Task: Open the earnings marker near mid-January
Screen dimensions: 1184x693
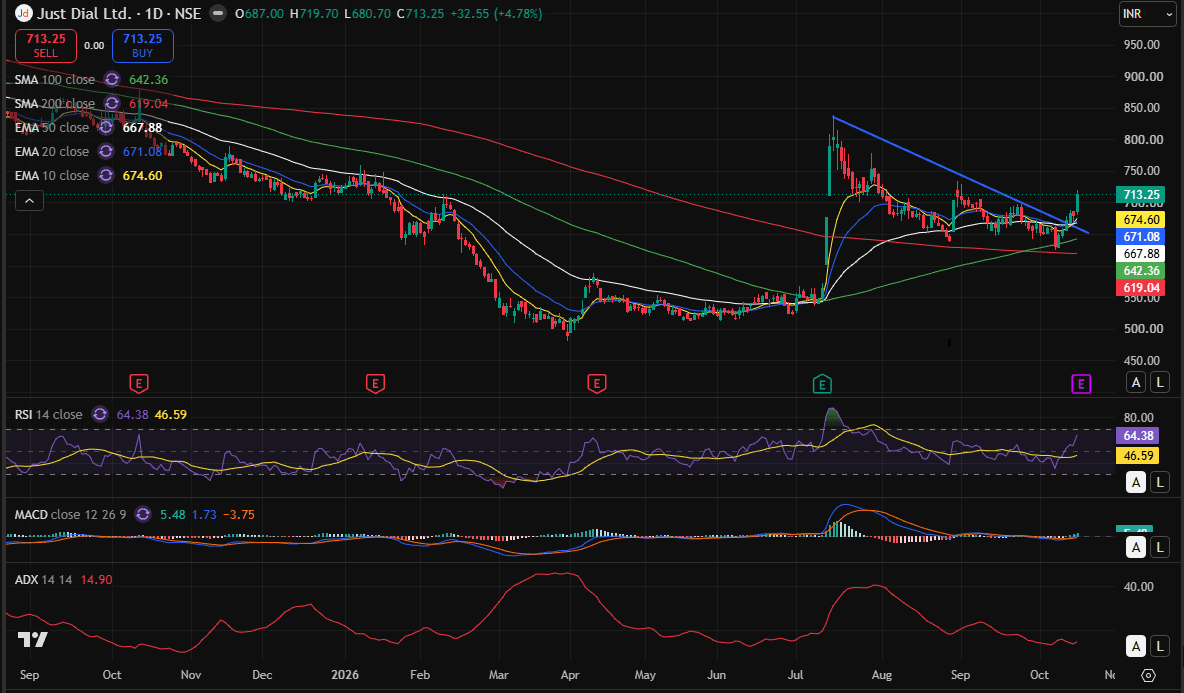Action: [x=375, y=383]
